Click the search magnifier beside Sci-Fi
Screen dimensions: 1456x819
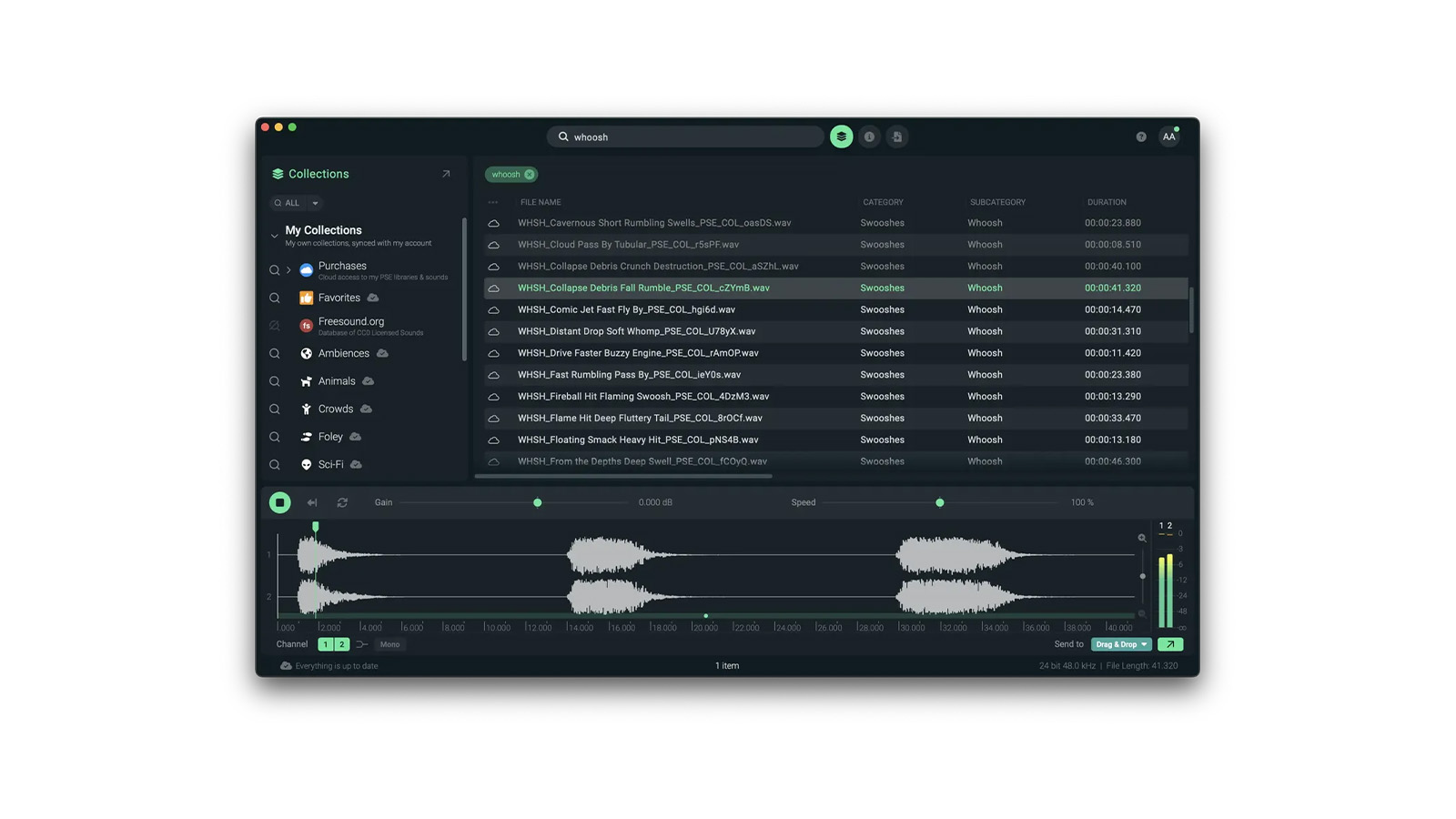point(274,465)
